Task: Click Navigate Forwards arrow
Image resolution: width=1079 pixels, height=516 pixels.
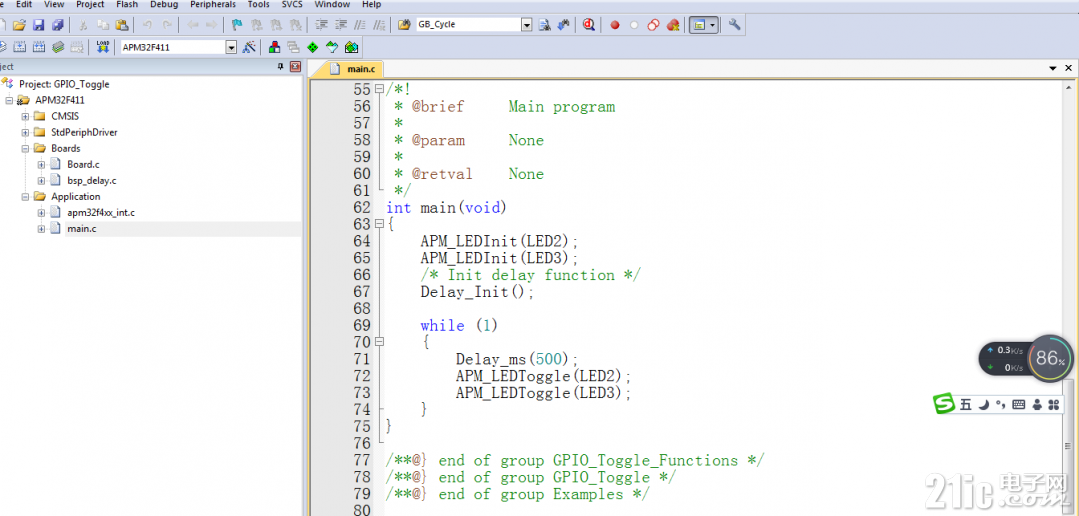Action: 211,25
